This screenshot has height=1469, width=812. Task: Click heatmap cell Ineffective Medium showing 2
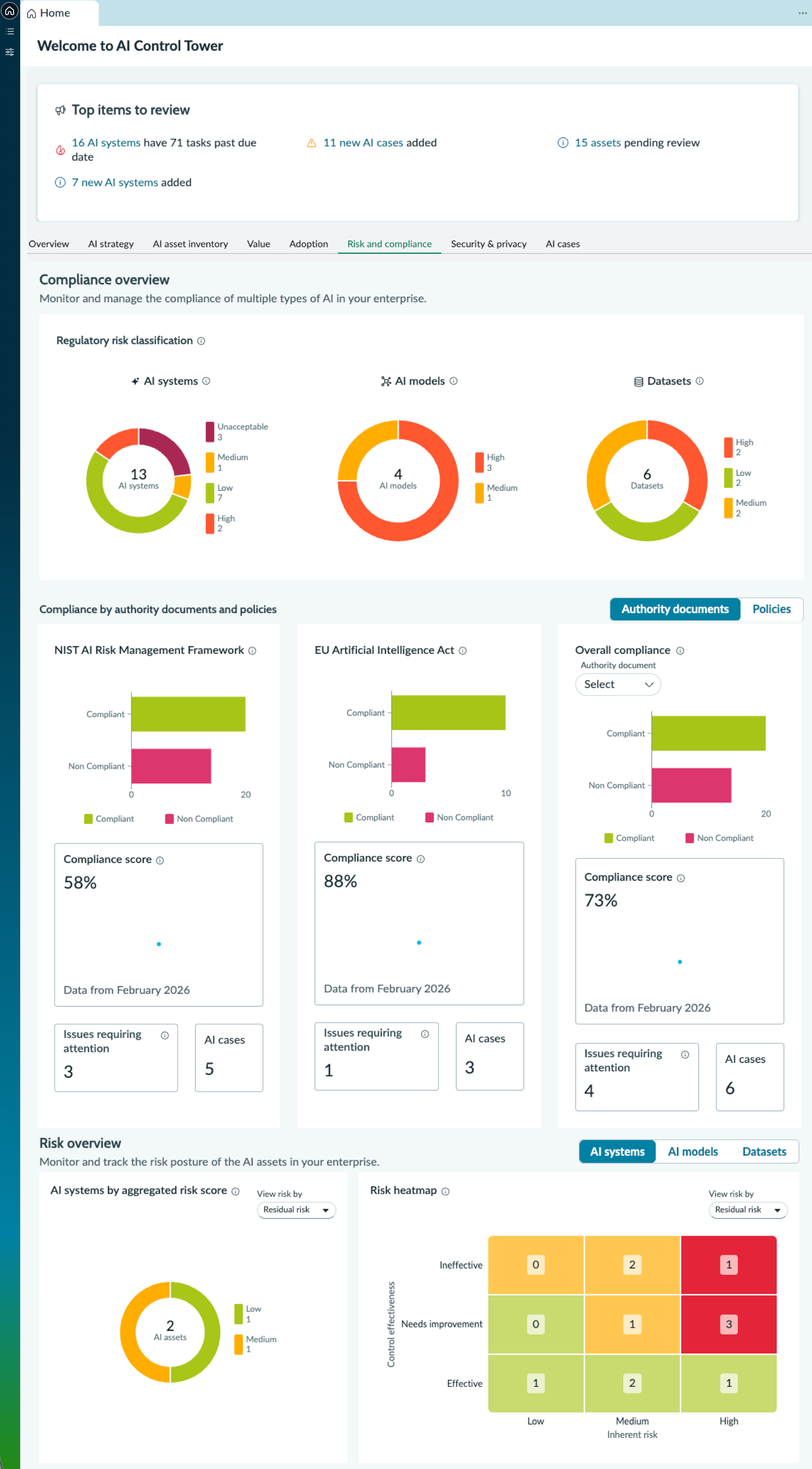coord(632,1264)
